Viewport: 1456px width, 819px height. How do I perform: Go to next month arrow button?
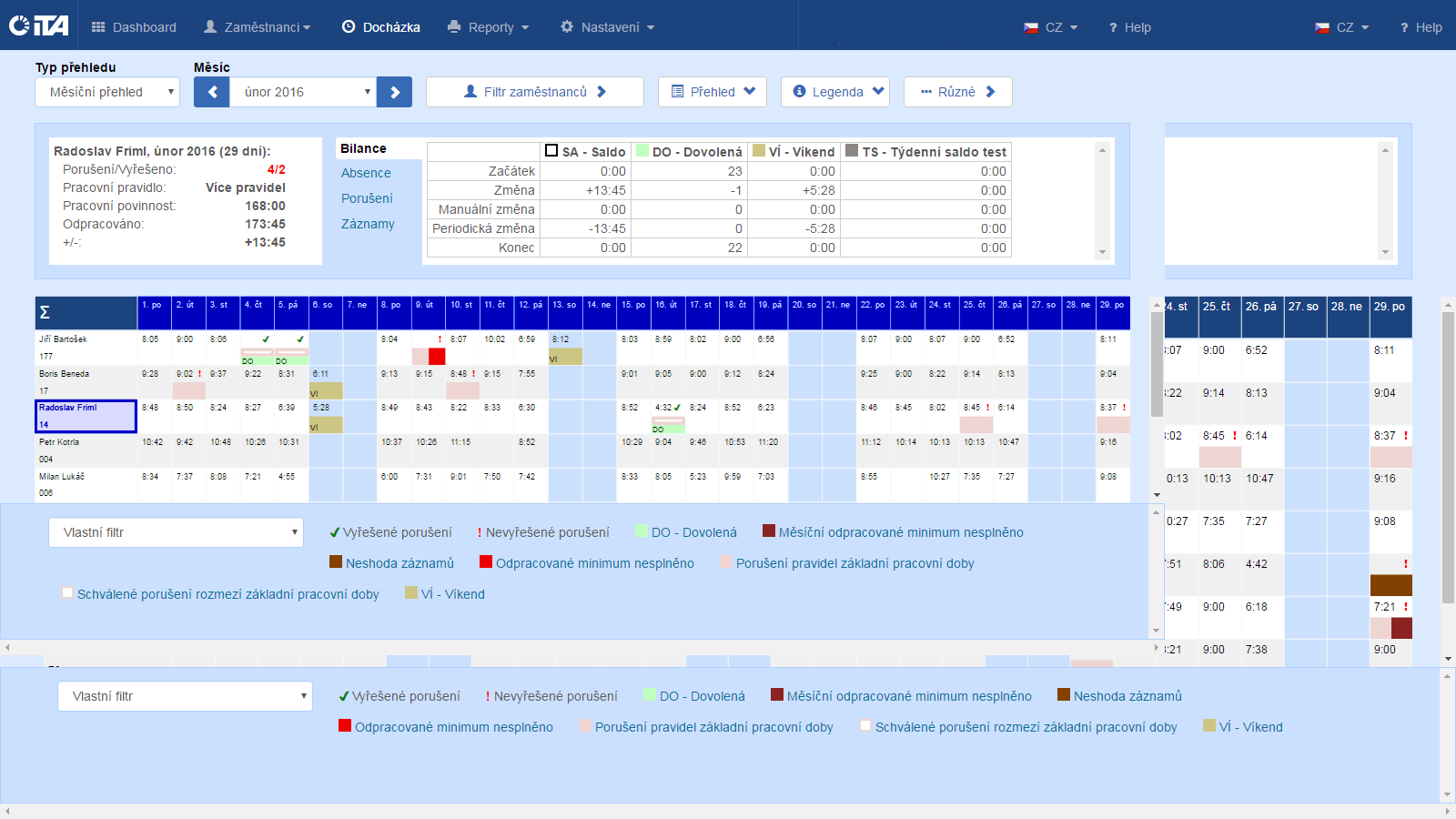[x=395, y=92]
